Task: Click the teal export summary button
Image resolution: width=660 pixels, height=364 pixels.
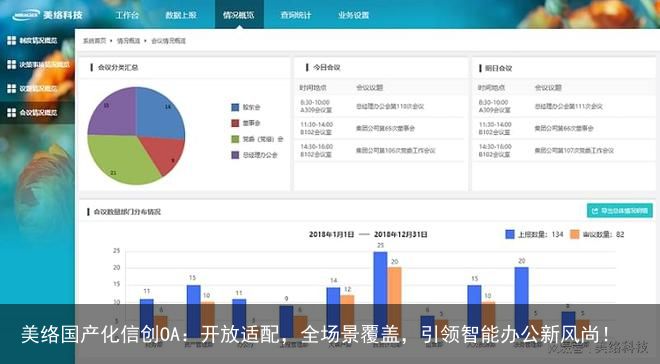Action: [x=620, y=211]
